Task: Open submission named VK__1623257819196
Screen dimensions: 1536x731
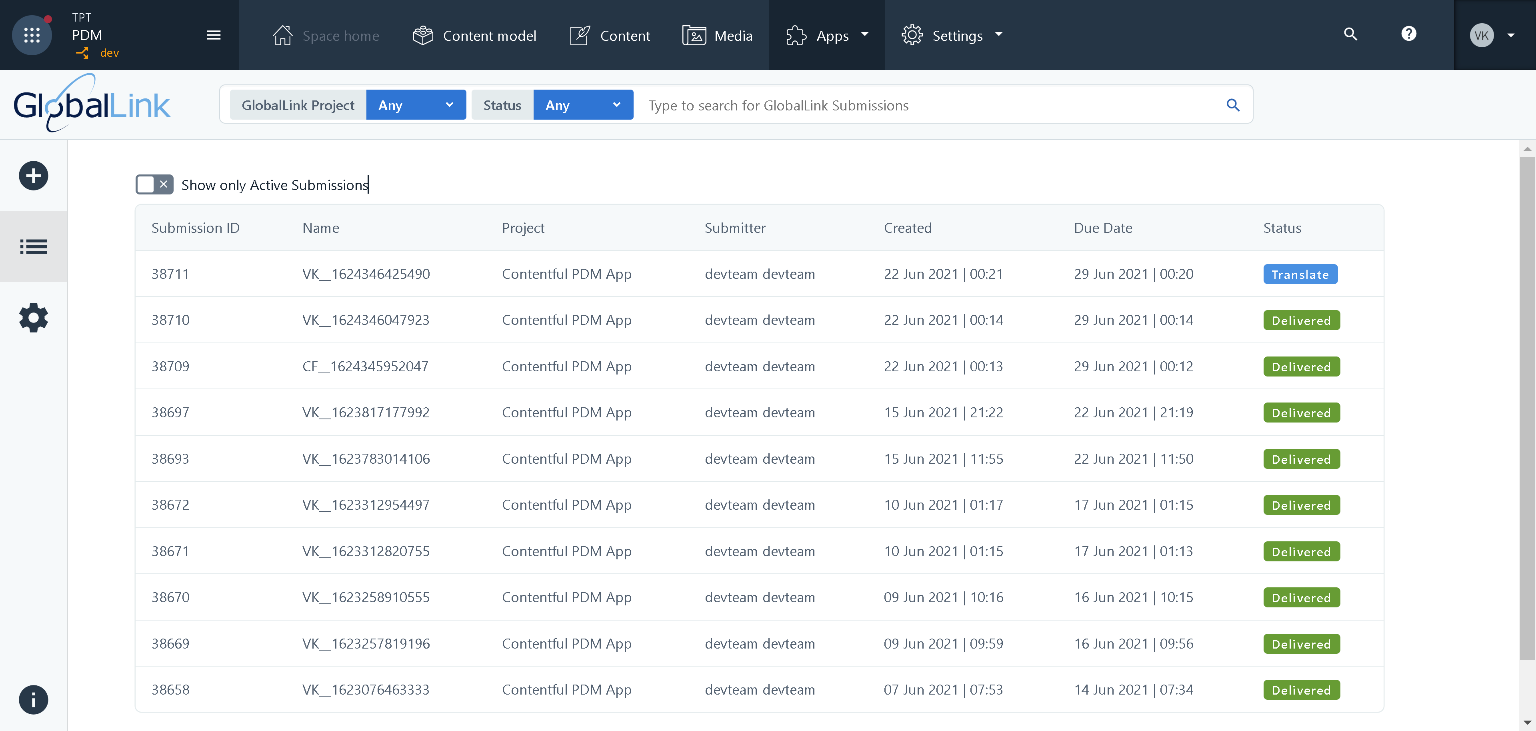Action: [x=366, y=644]
